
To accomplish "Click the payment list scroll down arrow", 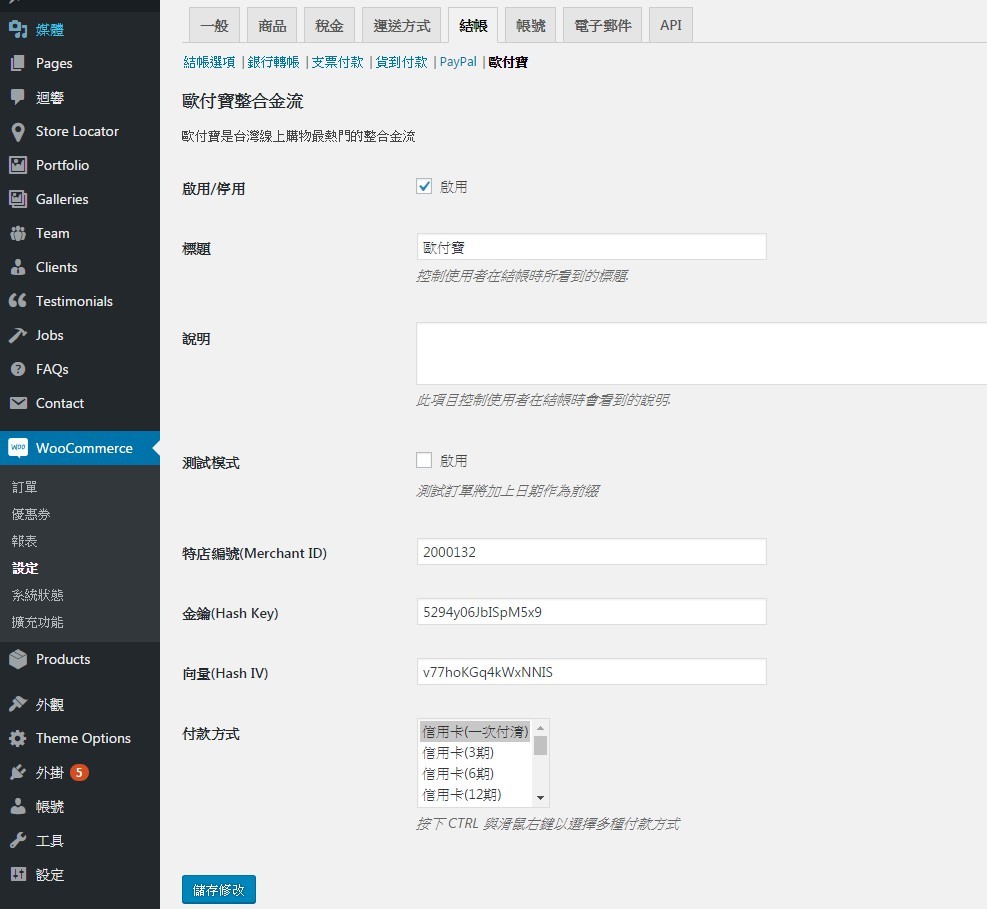I will (x=540, y=798).
